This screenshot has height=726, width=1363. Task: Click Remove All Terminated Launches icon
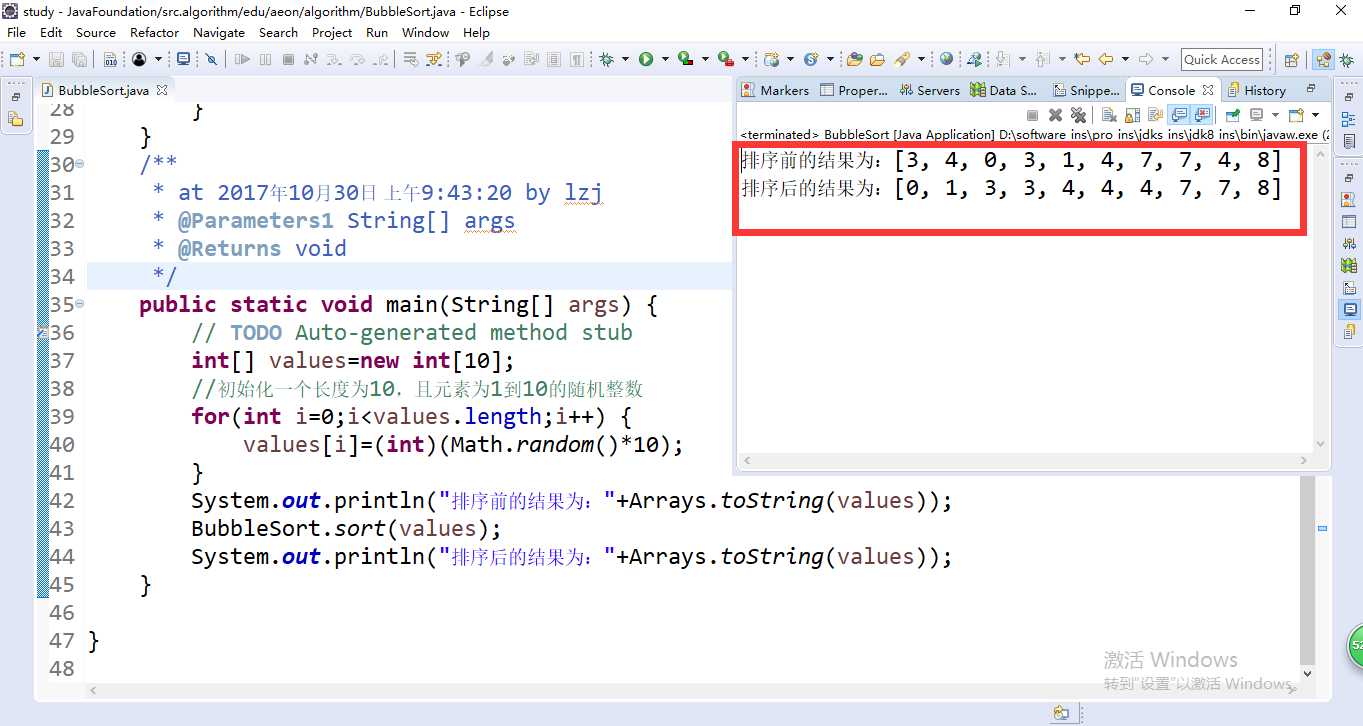click(1078, 114)
